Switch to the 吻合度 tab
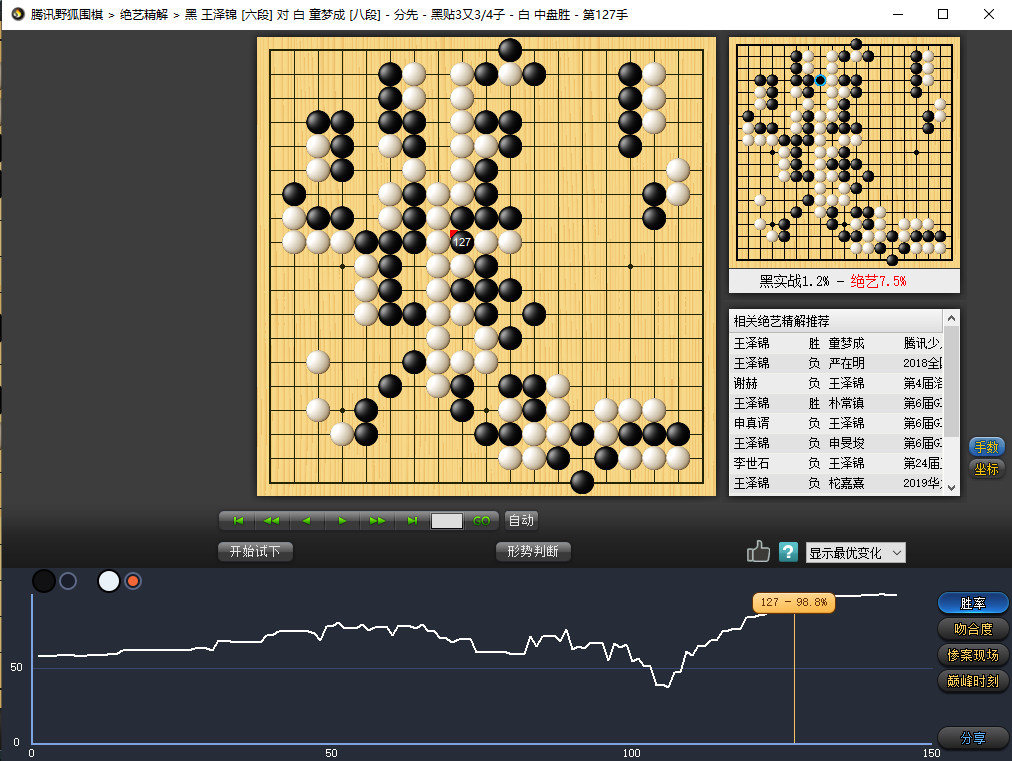Screen dimensions: 1012x761 [x=973, y=629]
